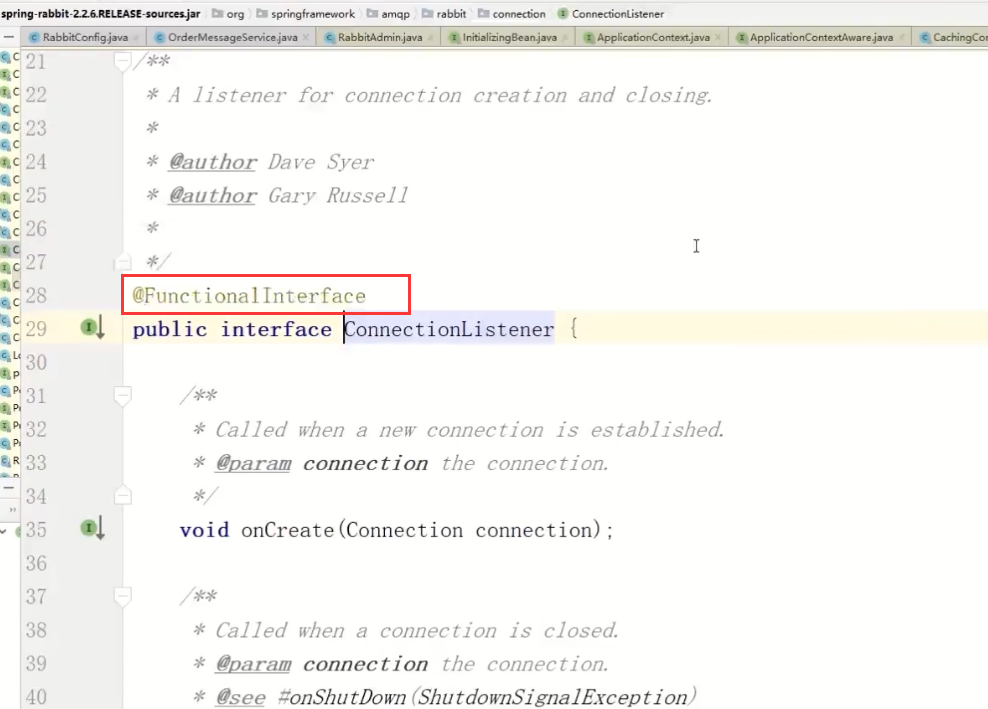Viewport: 988px width, 709px height.
Task: Fold the Javadoc comment starting line 37
Action: pyautogui.click(x=122, y=596)
